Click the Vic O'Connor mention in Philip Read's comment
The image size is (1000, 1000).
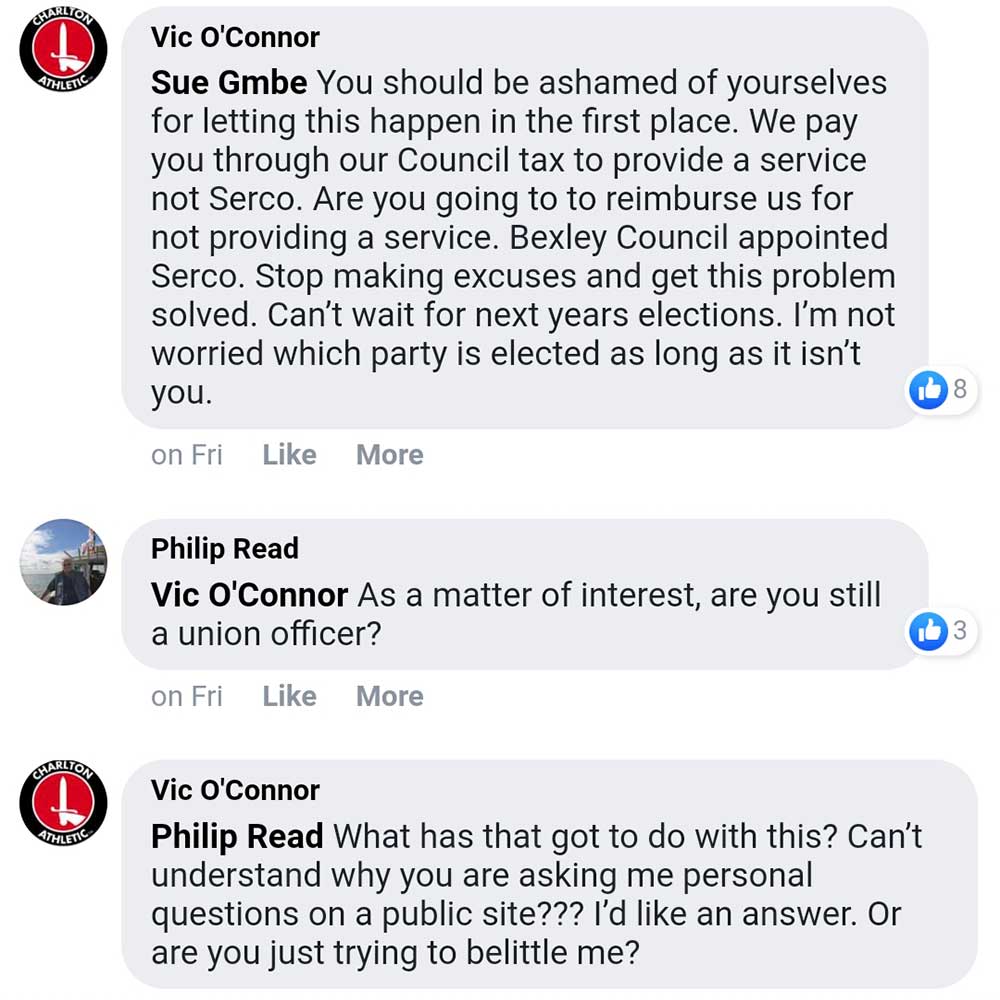249,595
